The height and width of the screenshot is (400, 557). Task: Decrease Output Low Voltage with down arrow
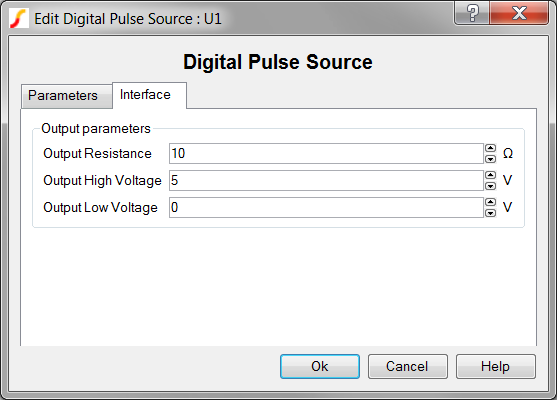(x=491, y=213)
